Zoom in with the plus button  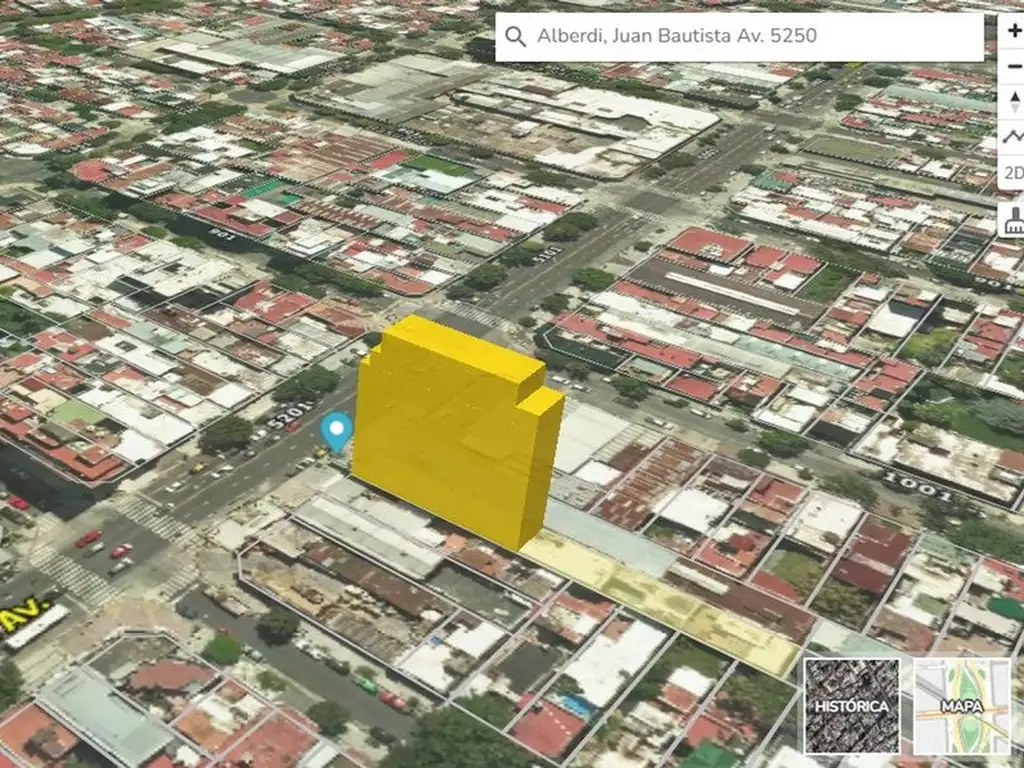coord(1013,30)
